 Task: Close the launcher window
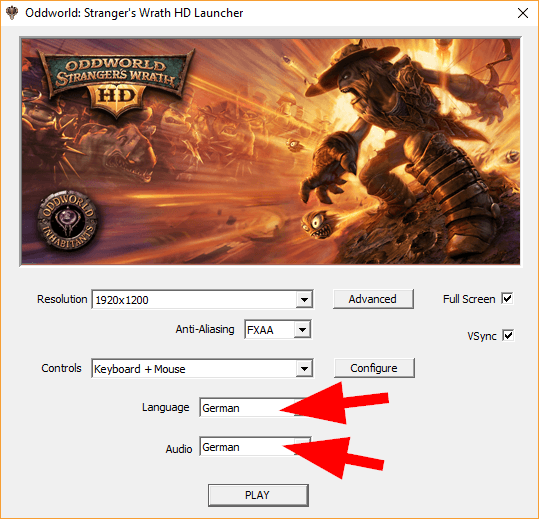523,13
